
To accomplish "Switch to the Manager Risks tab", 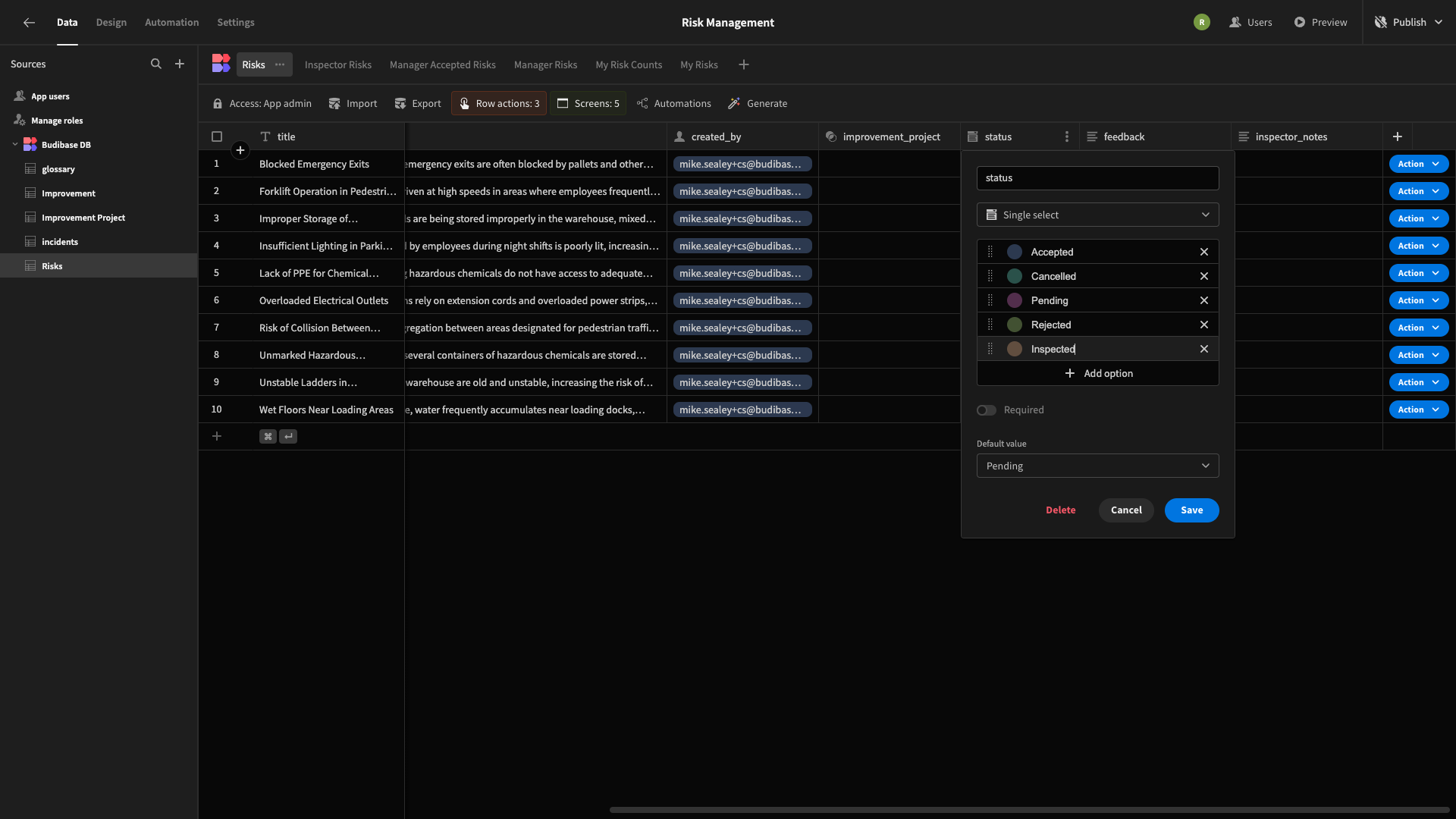I will [x=545, y=64].
